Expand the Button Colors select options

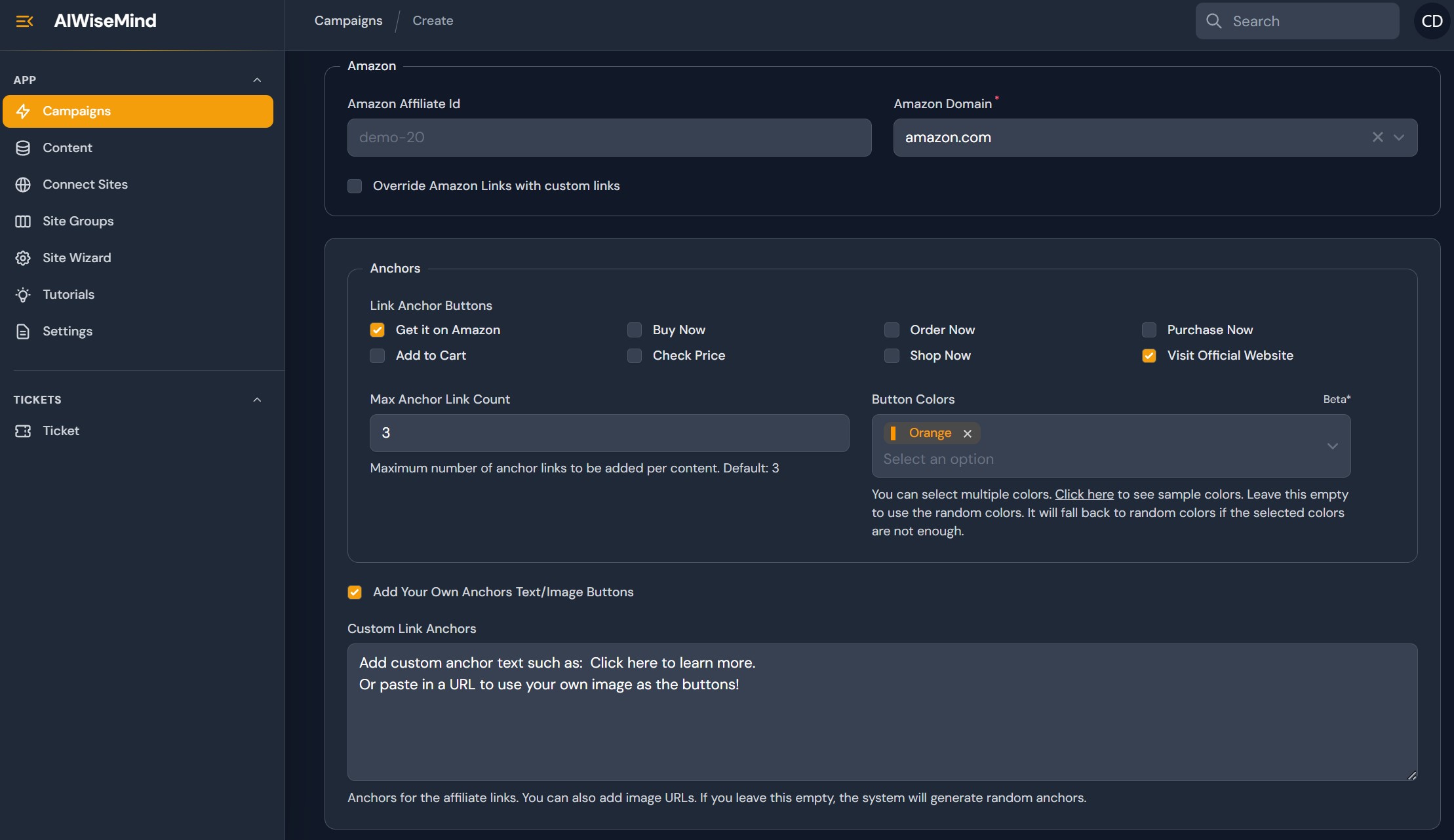click(1332, 446)
